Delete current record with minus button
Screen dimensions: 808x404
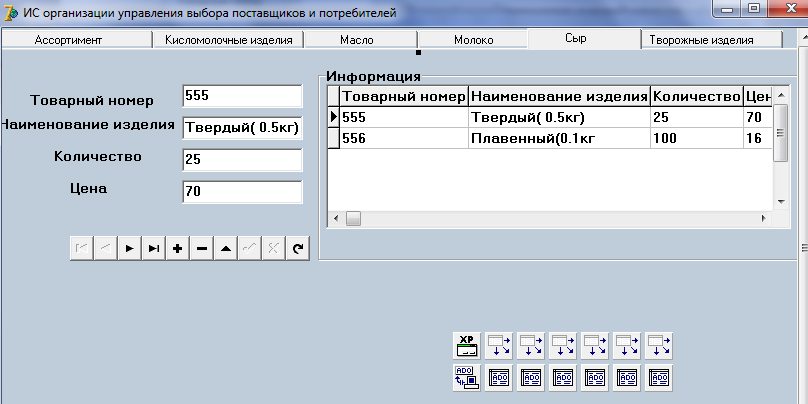(x=202, y=248)
